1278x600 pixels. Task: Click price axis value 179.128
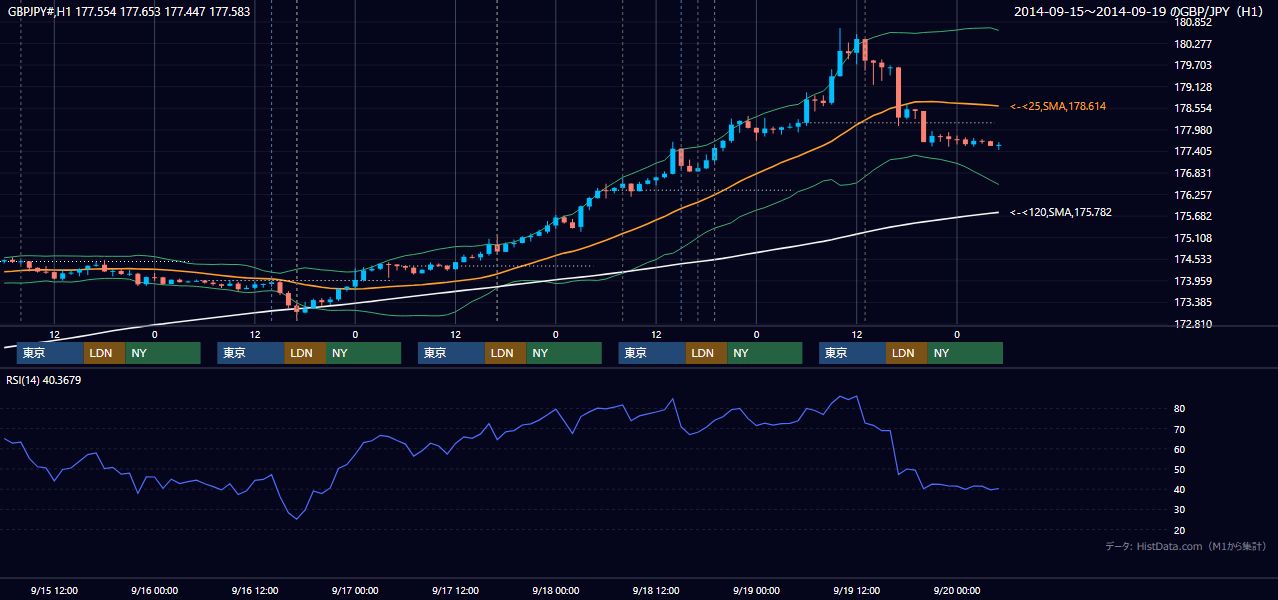pos(1193,87)
